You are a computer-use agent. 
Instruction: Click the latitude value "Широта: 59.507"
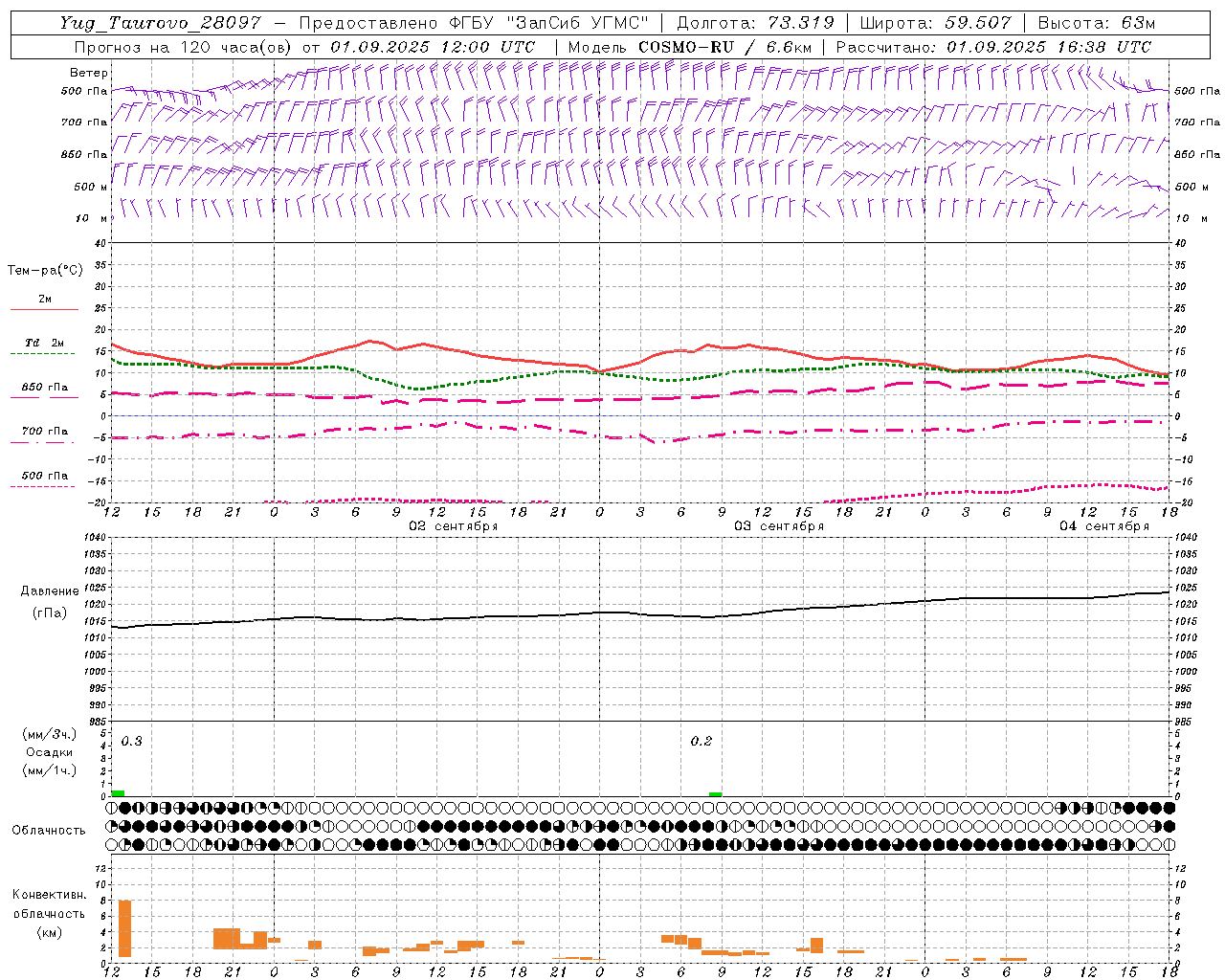pyautogui.click(x=935, y=23)
